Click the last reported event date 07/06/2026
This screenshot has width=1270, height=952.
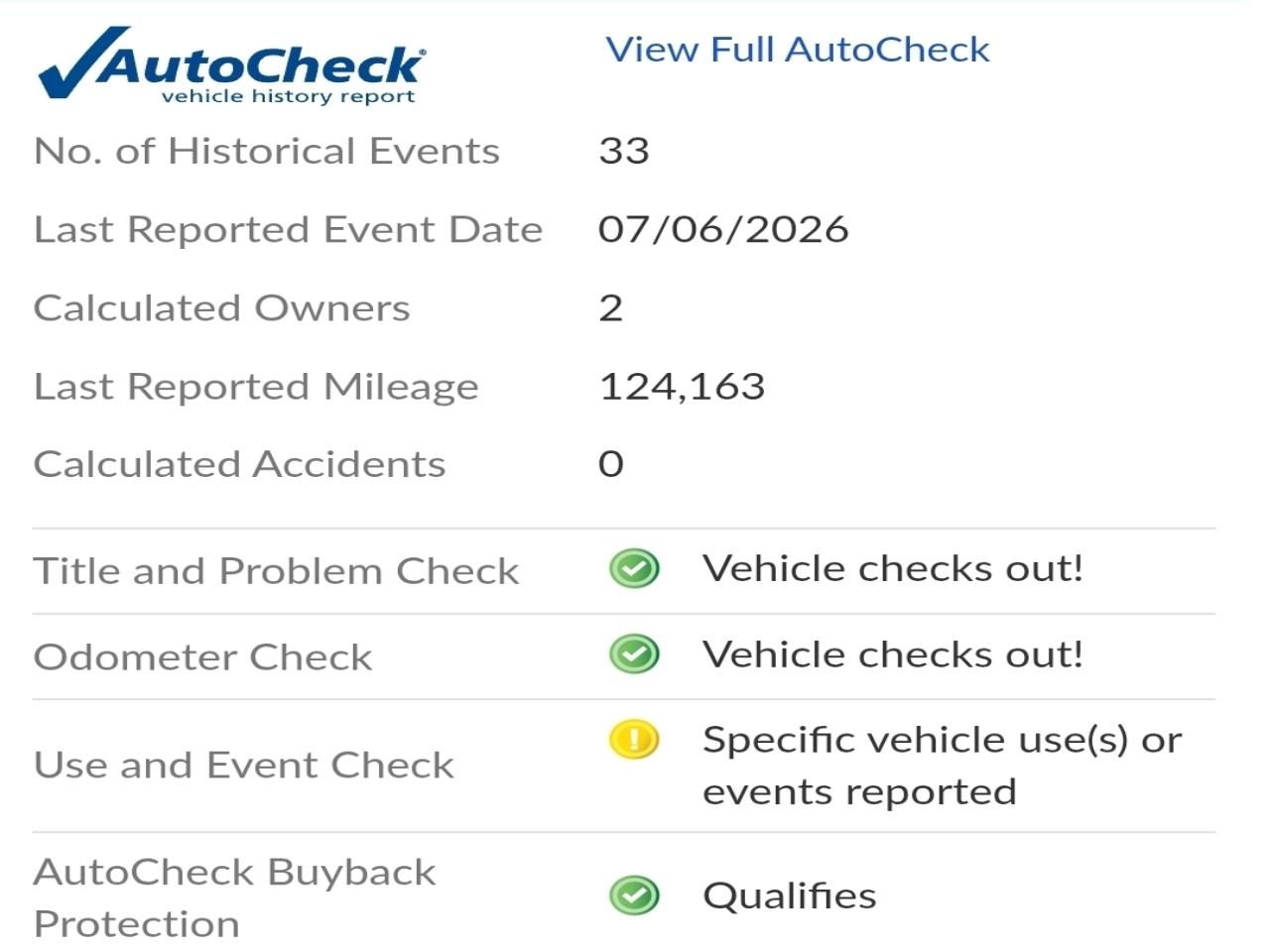click(723, 229)
